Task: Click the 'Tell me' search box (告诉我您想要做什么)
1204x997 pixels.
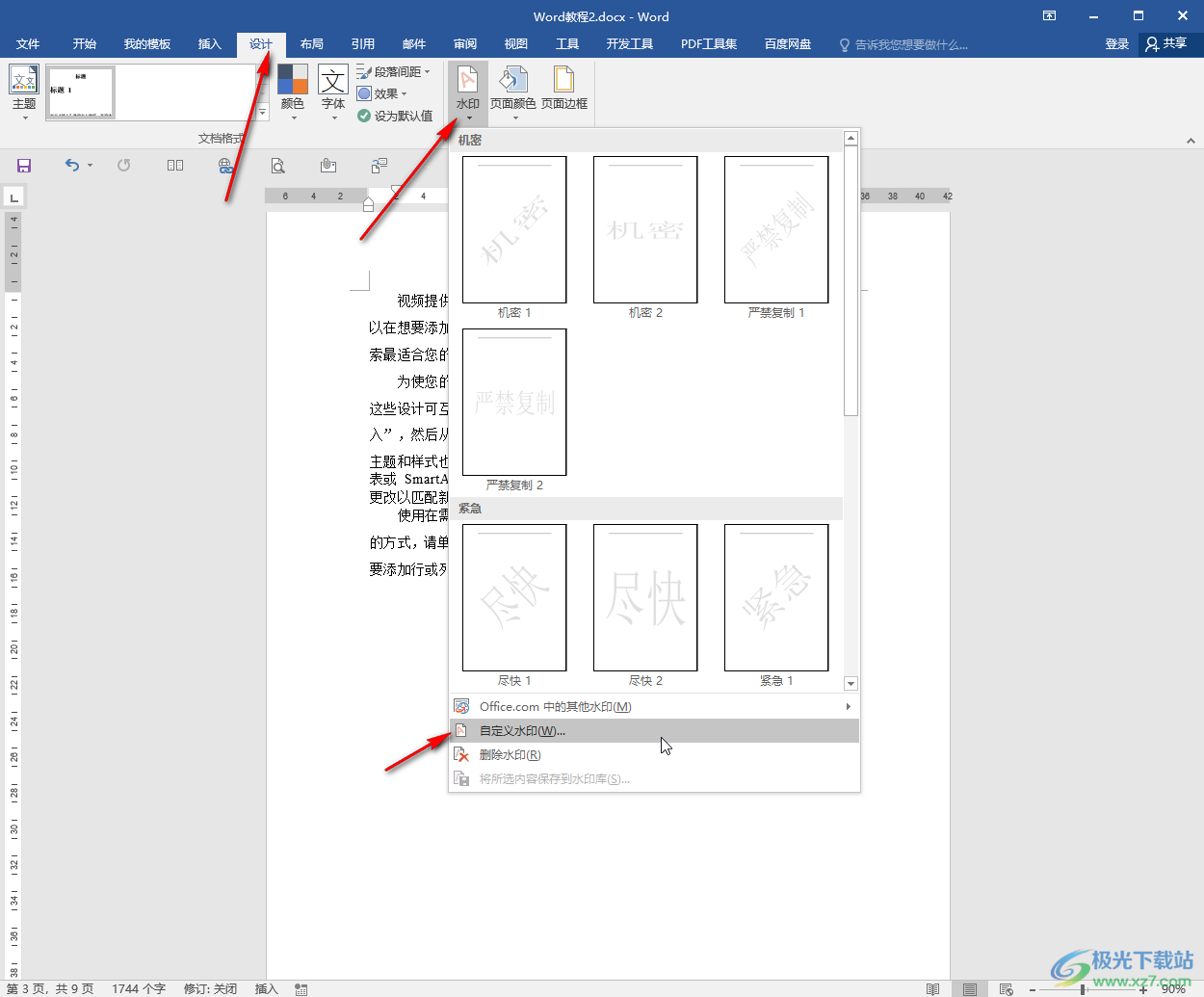Action: [903, 44]
